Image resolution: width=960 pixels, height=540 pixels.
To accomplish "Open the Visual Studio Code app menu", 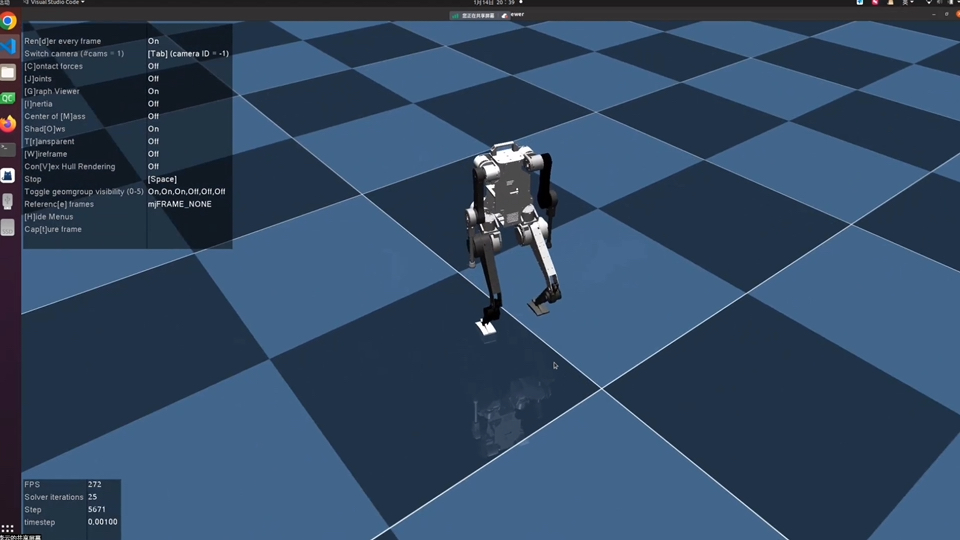I will tap(54, 2).
